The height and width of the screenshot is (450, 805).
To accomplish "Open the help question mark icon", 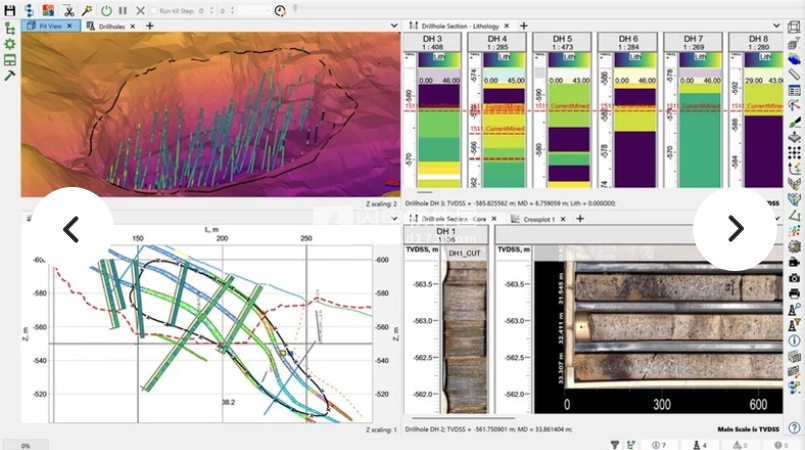I will [794, 427].
